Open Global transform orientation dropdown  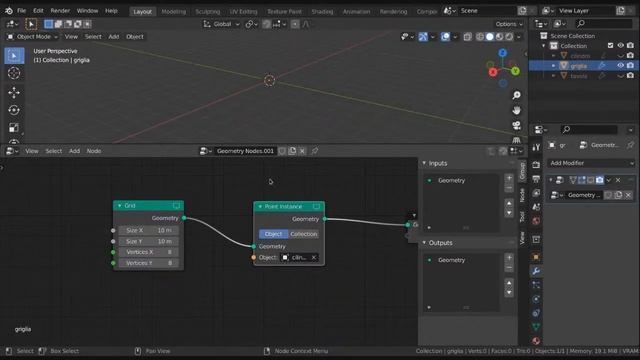point(222,24)
